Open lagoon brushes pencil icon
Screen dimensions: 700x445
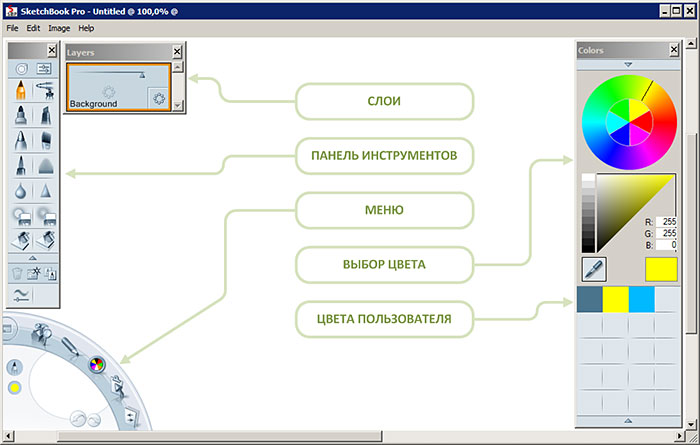click(x=70, y=346)
